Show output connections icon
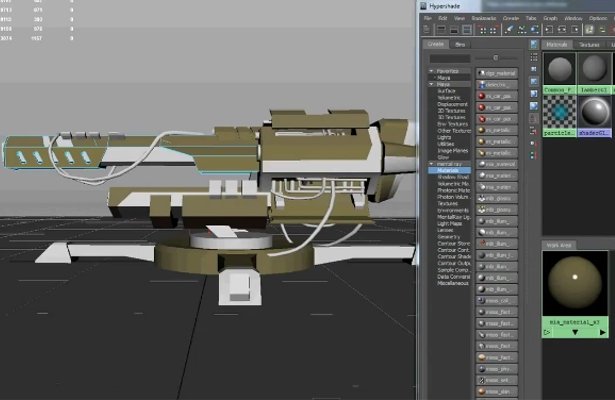The height and width of the screenshot is (400, 615). (575, 29)
